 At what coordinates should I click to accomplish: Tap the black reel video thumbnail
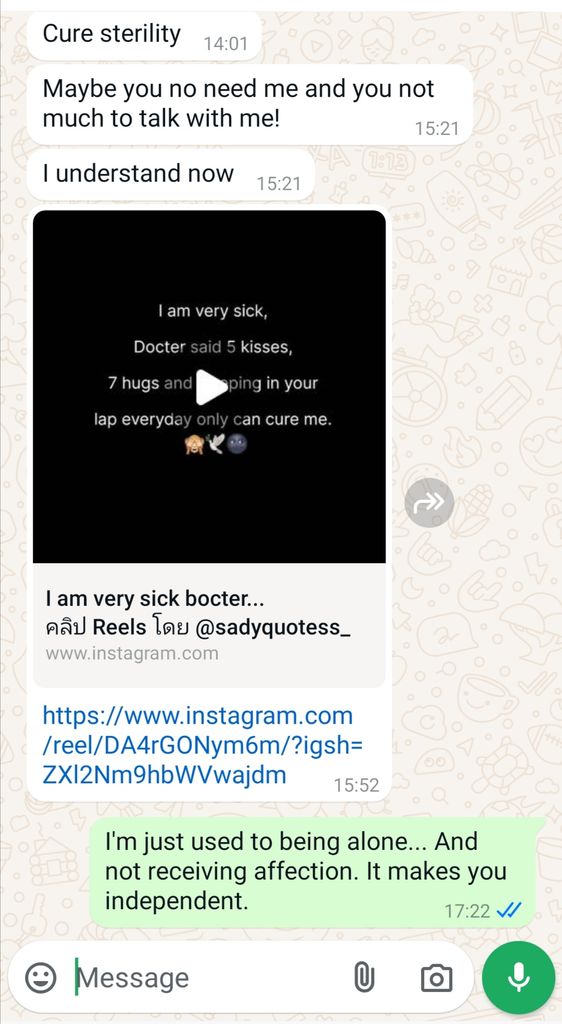[209, 386]
